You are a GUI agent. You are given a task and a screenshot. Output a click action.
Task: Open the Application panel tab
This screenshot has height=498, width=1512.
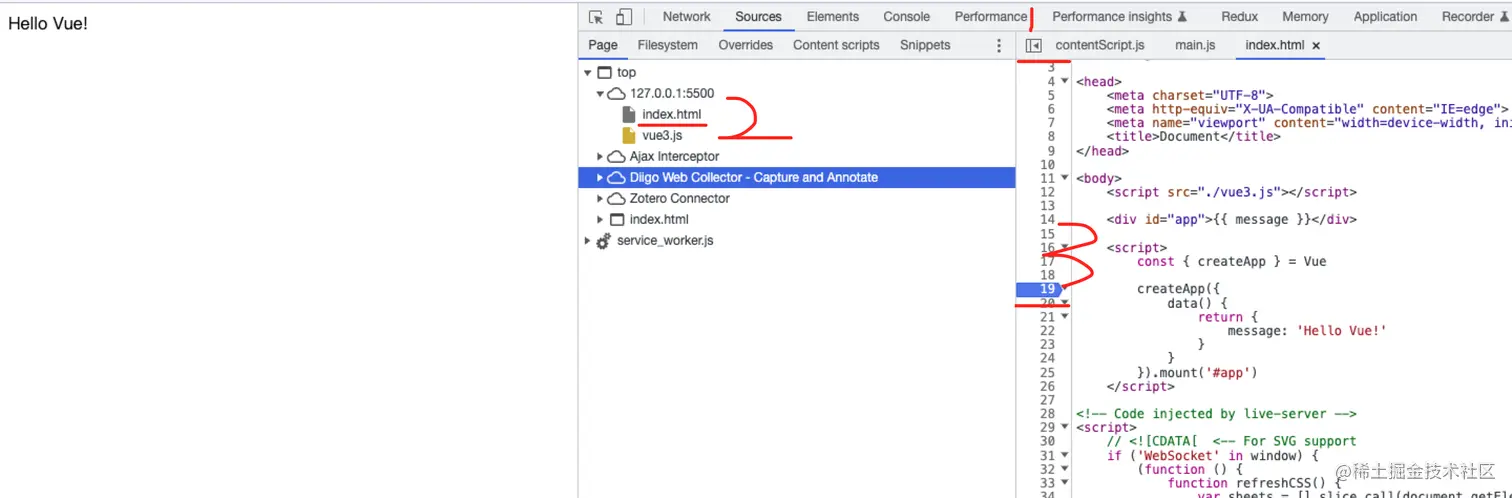click(1385, 17)
